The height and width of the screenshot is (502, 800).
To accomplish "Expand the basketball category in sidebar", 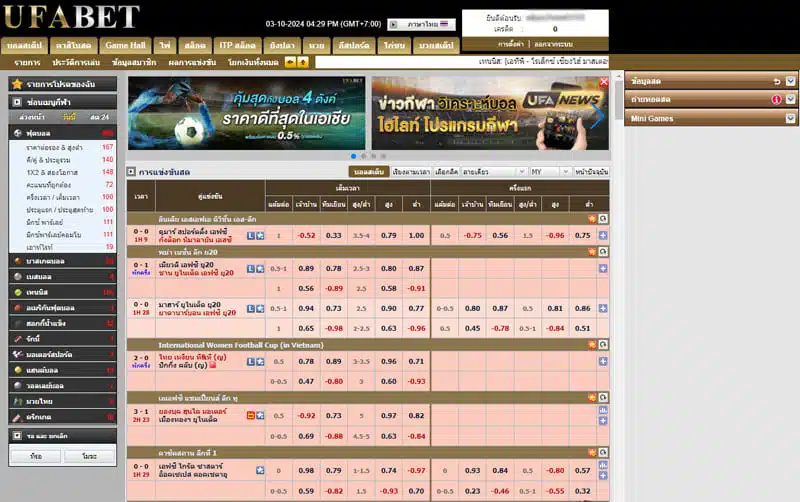I will (63, 261).
